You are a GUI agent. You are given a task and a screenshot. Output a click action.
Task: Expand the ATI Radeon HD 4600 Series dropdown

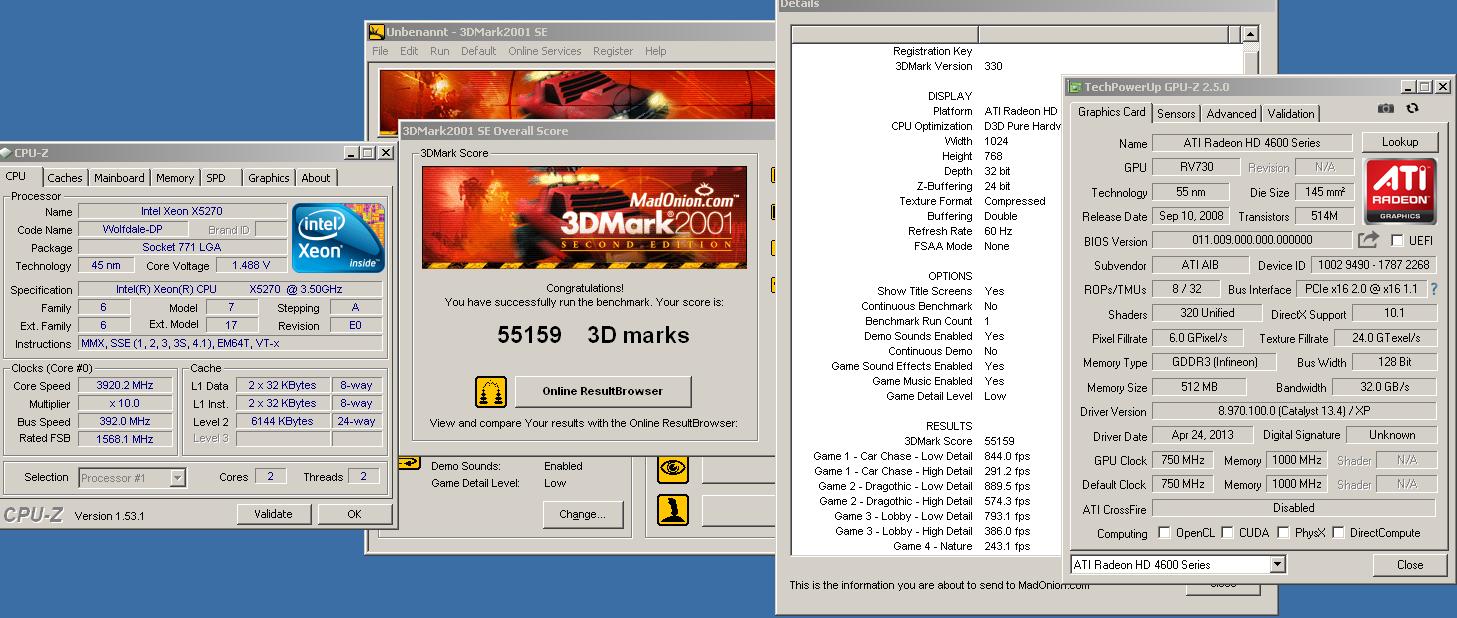point(1280,564)
